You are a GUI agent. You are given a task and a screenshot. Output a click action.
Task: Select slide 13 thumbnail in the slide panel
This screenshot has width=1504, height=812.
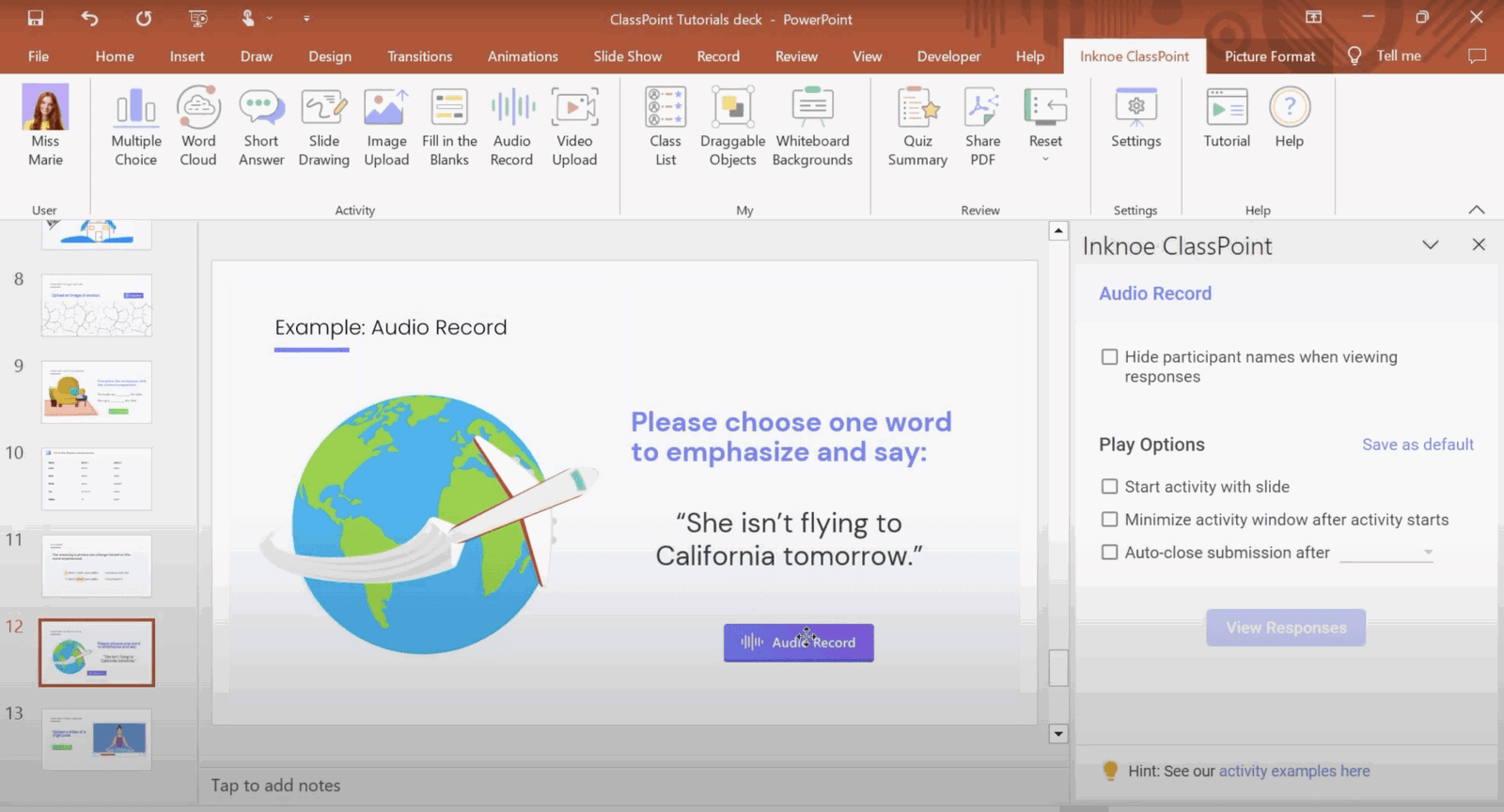96,739
